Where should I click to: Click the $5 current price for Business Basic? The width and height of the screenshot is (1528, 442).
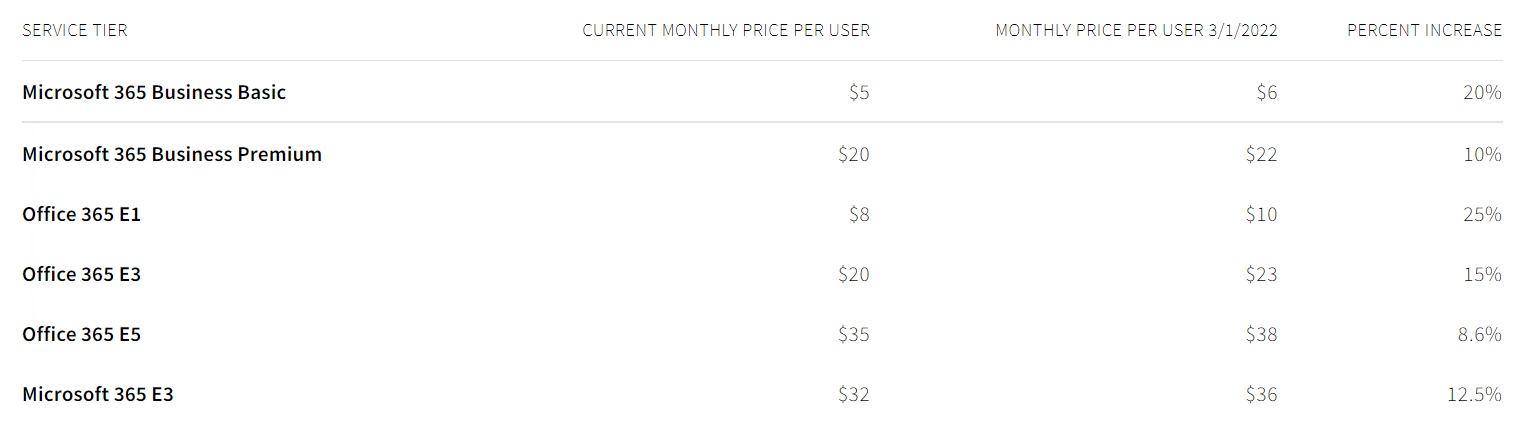coord(859,92)
